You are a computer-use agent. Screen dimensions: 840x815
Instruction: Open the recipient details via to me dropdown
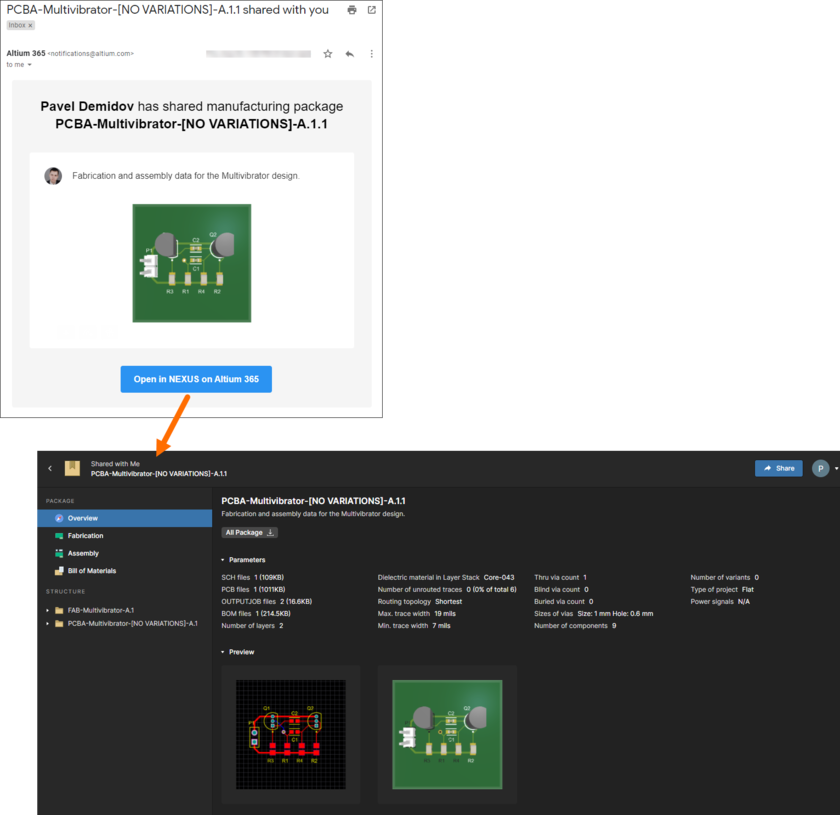pyautogui.click(x=29, y=64)
